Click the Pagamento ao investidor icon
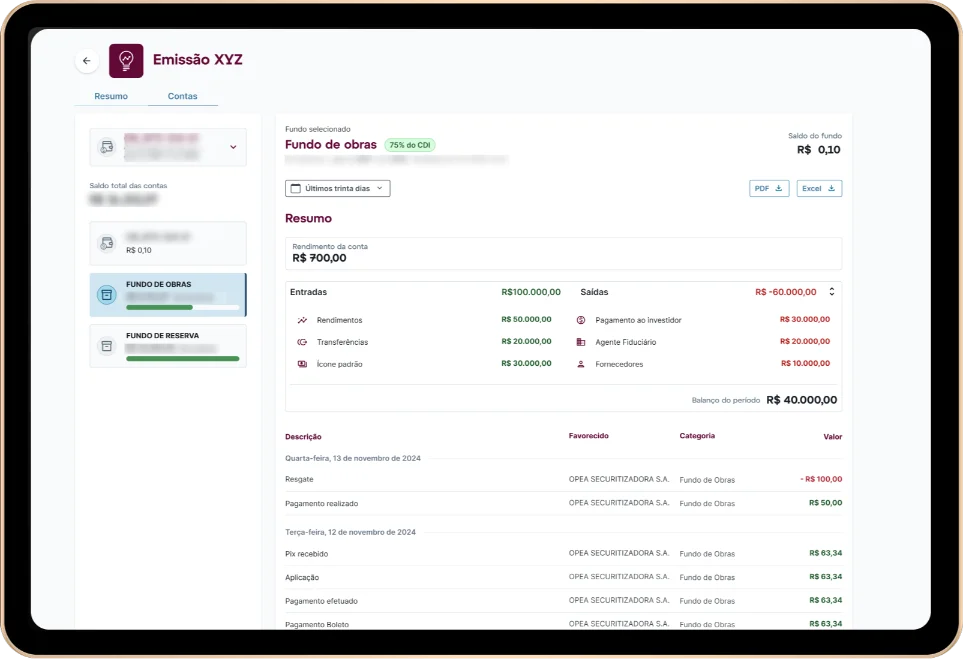 point(580,320)
